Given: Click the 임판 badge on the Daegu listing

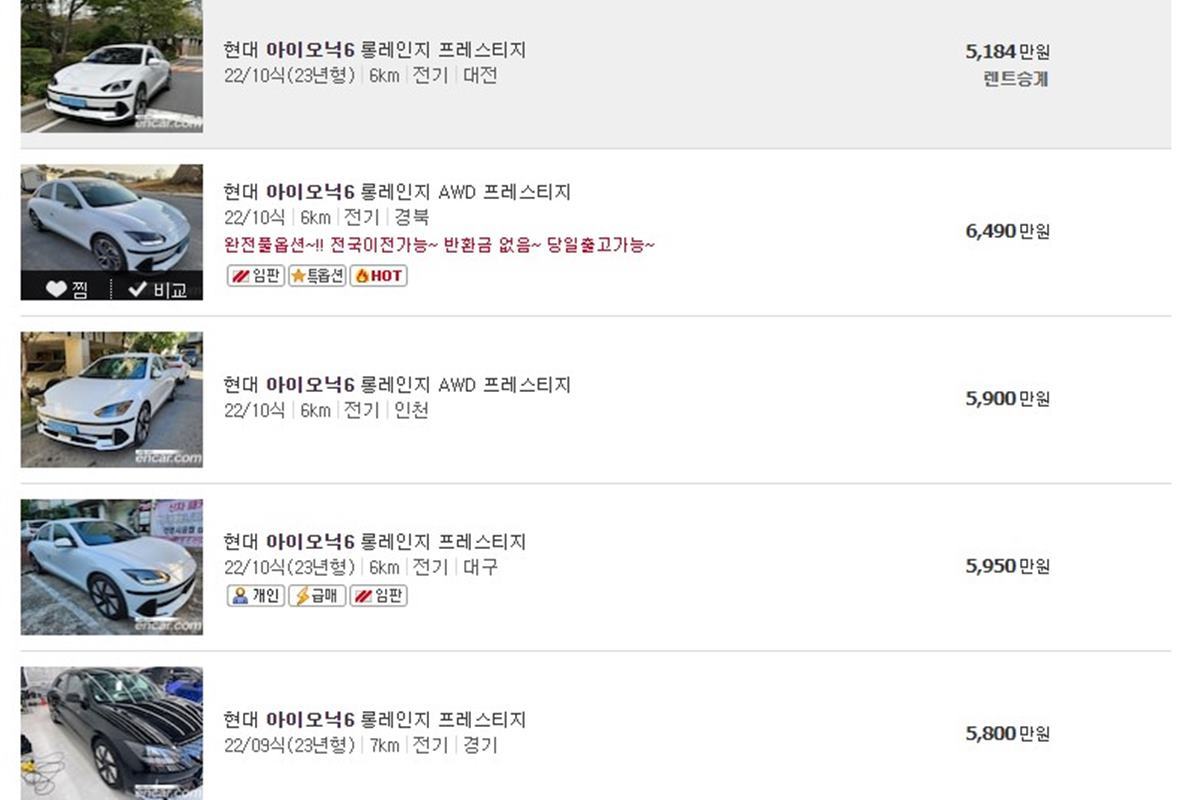Looking at the screenshot, I should pos(378,594).
